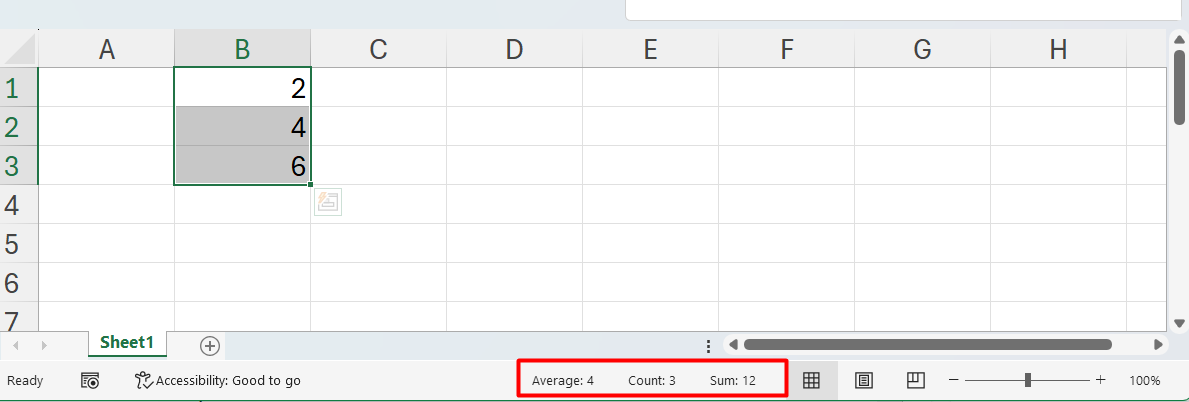Select column D header
The image size is (1189, 402).
514,49
